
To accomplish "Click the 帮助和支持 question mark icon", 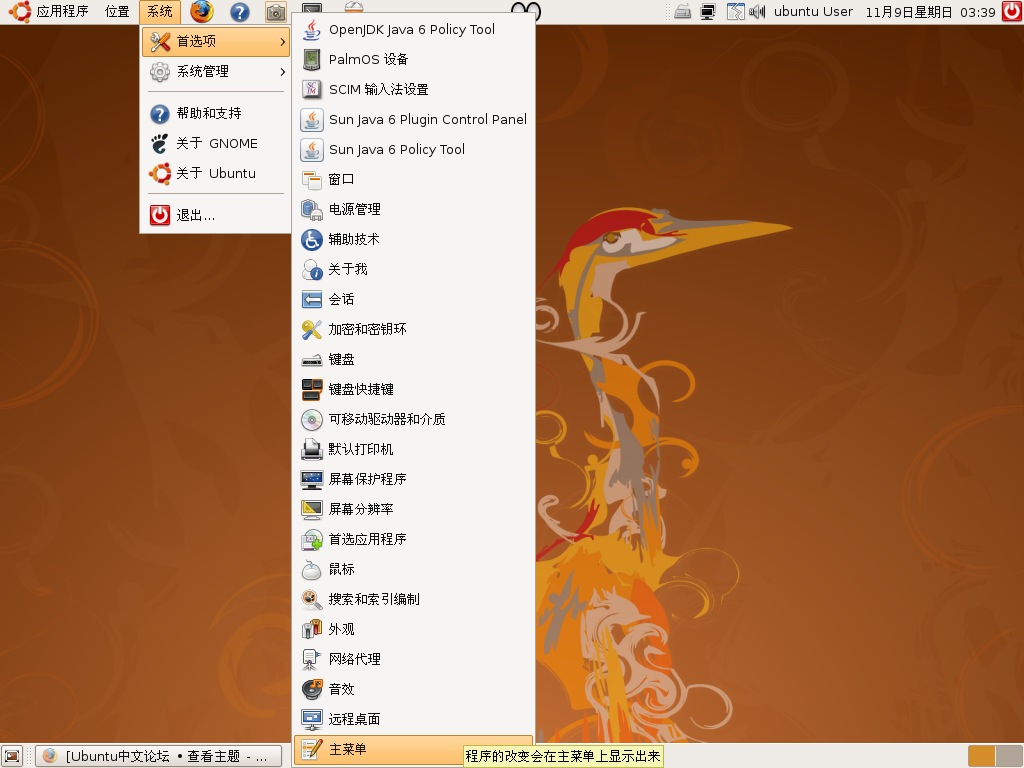I will [x=160, y=114].
